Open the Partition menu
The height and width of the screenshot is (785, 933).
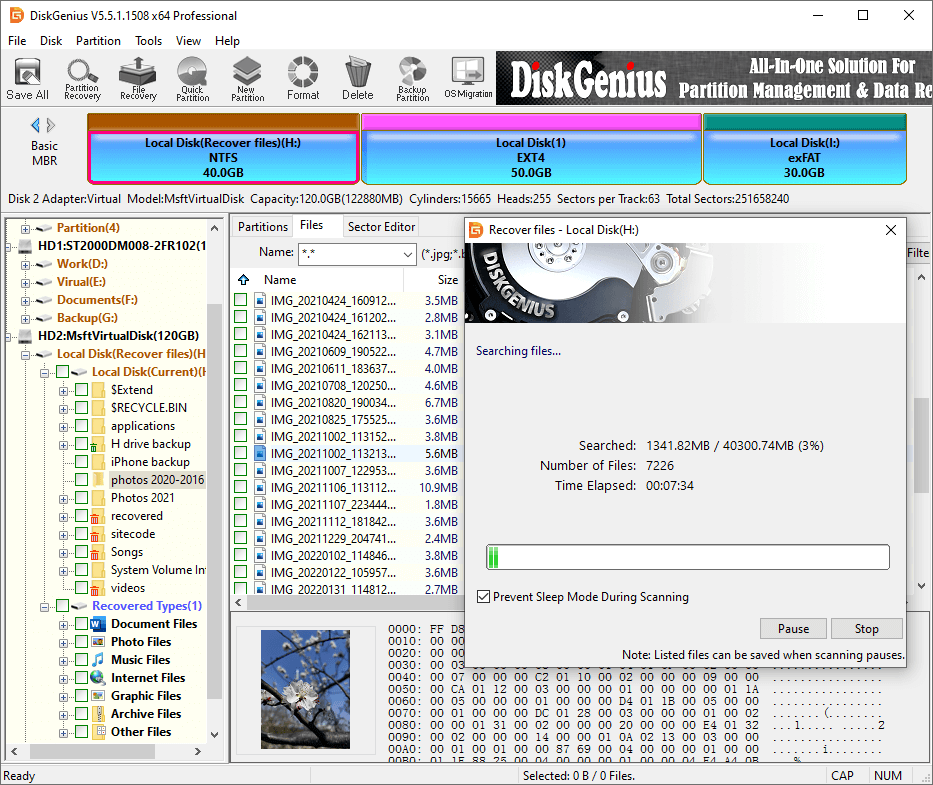pyautogui.click(x=98, y=40)
